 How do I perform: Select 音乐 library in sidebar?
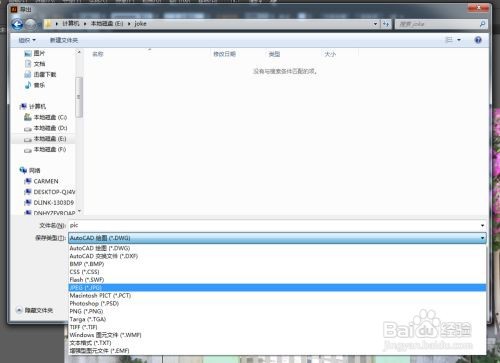(x=35, y=85)
